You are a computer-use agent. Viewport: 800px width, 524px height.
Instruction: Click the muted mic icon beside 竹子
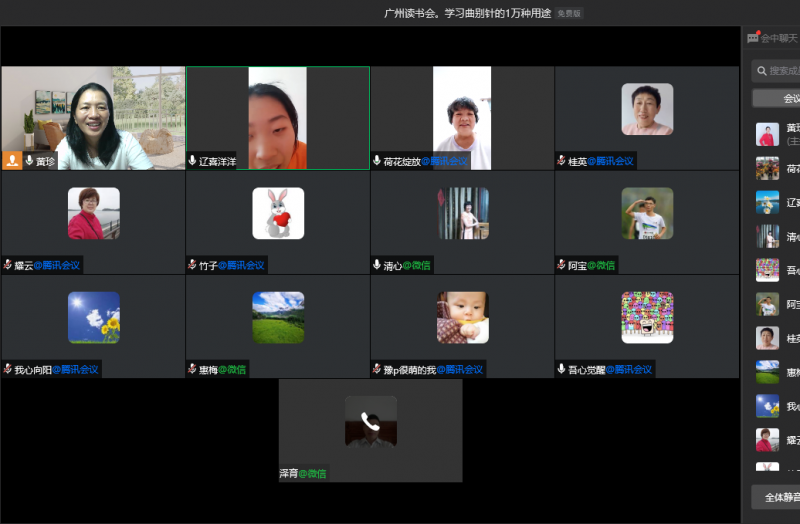(x=192, y=265)
